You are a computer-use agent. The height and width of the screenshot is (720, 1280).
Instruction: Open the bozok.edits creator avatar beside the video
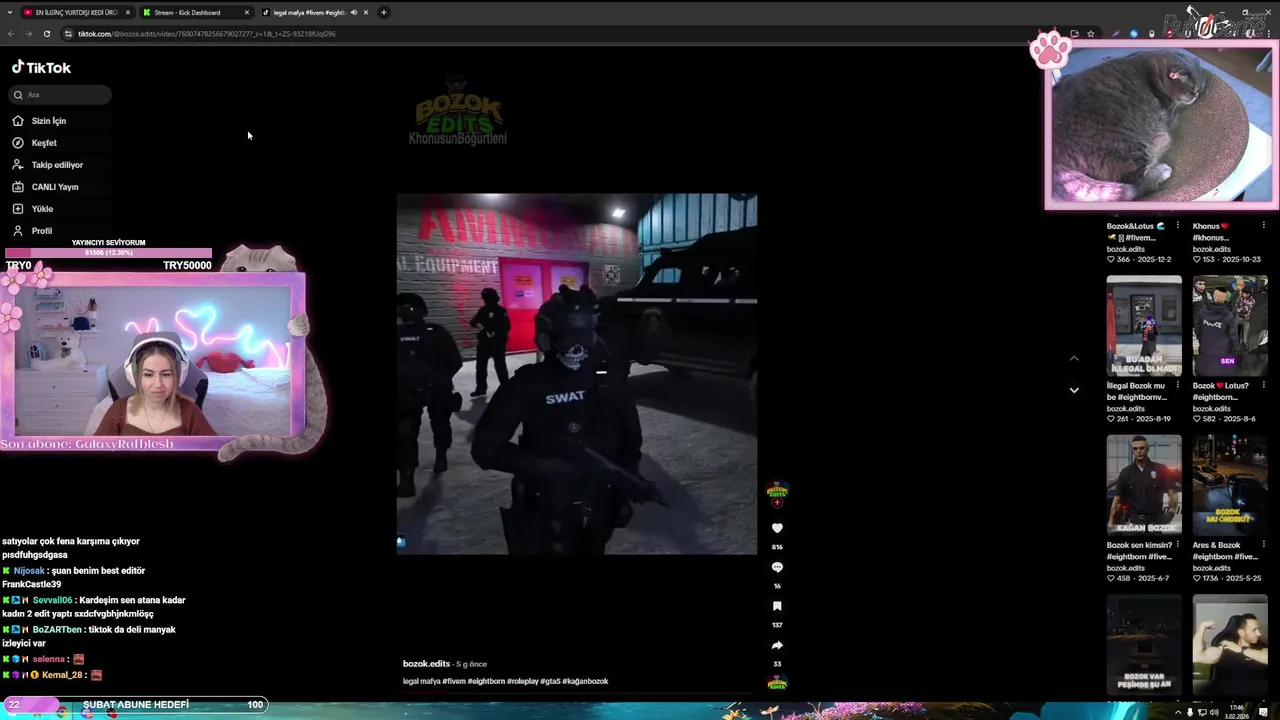click(x=777, y=491)
